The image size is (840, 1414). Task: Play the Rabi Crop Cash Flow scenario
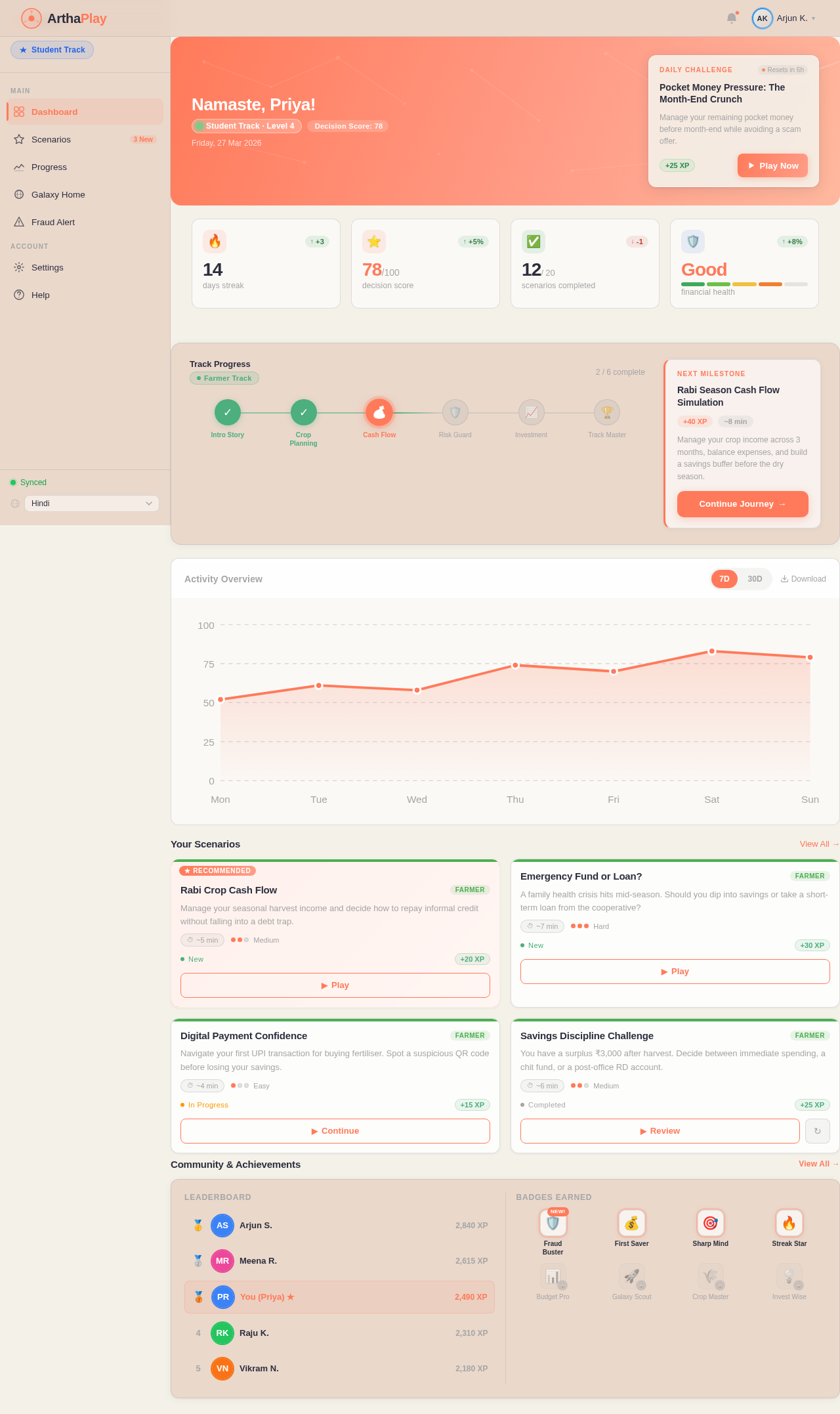pyautogui.click(x=335, y=985)
